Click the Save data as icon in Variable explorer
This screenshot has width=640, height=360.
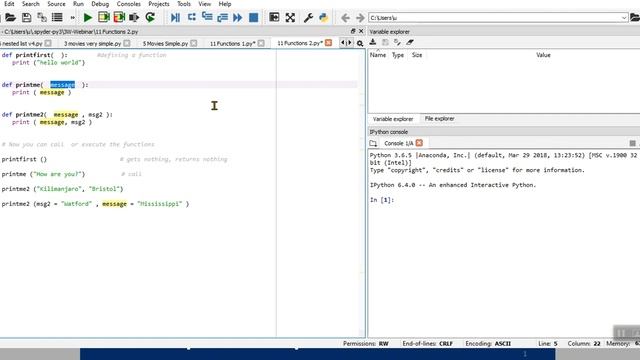pyautogui.click(x=385, y=42)
